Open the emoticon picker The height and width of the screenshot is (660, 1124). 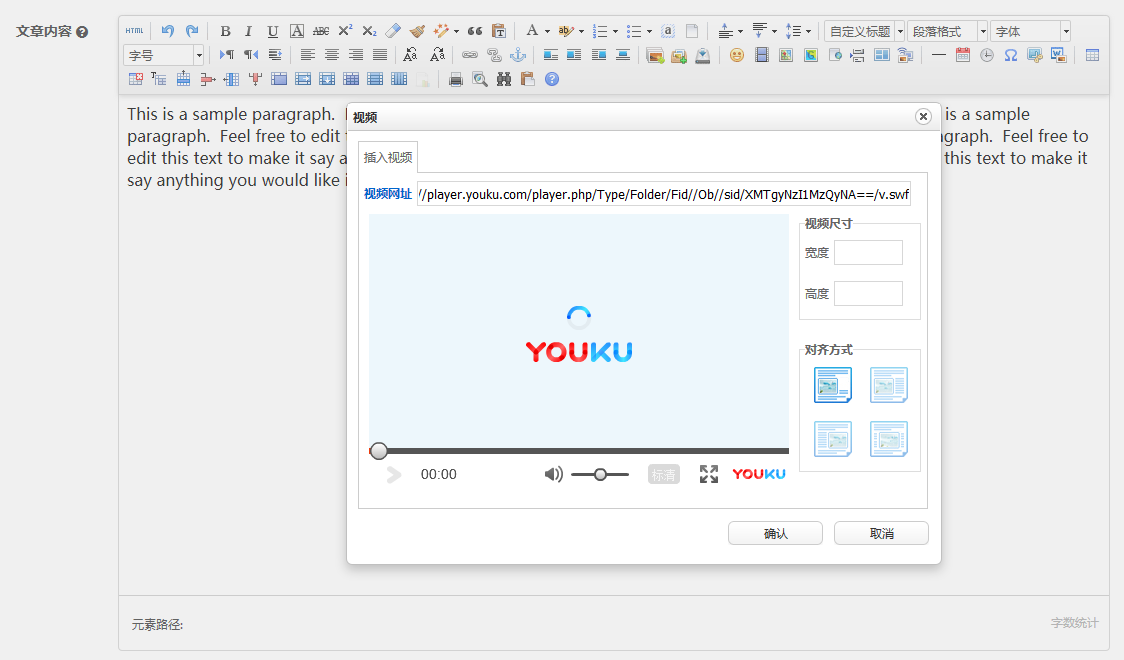pyautogui.click(x=736, y=55)
